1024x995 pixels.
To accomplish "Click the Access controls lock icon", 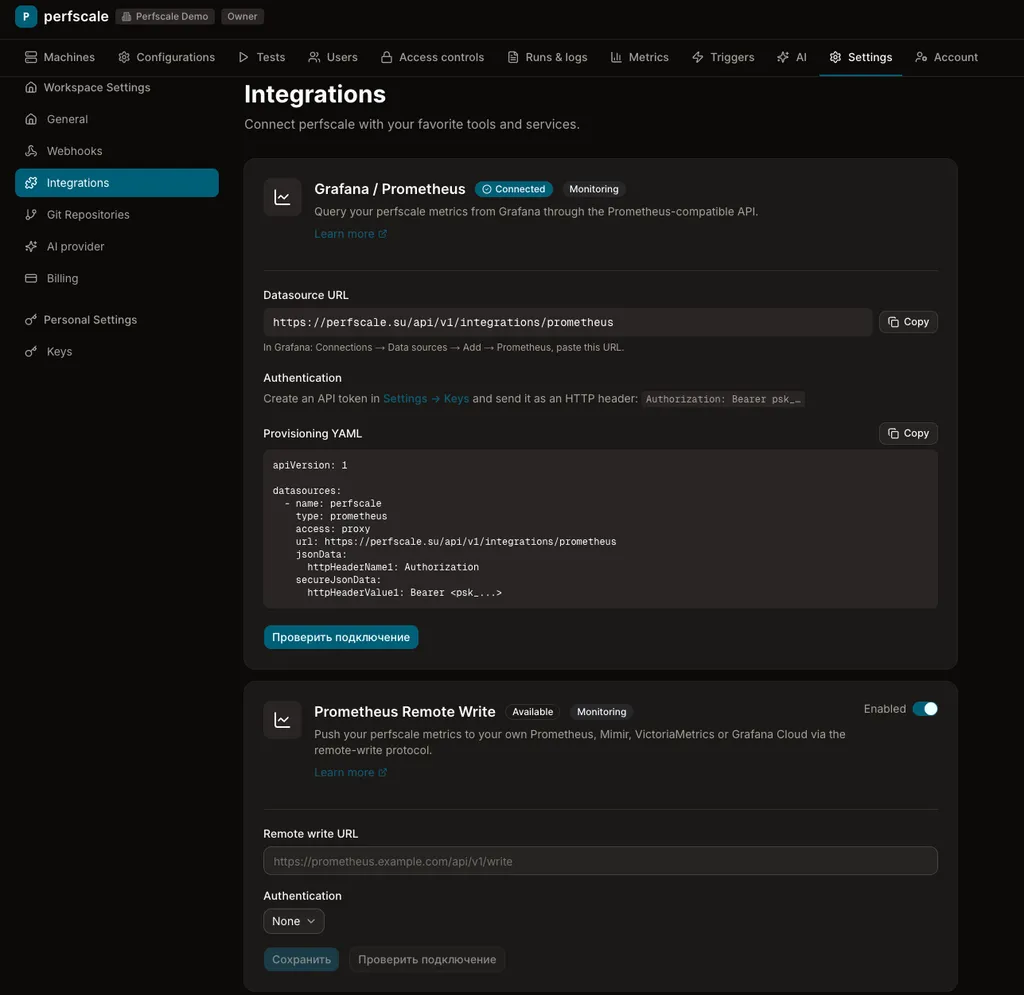I will point(387,57).
